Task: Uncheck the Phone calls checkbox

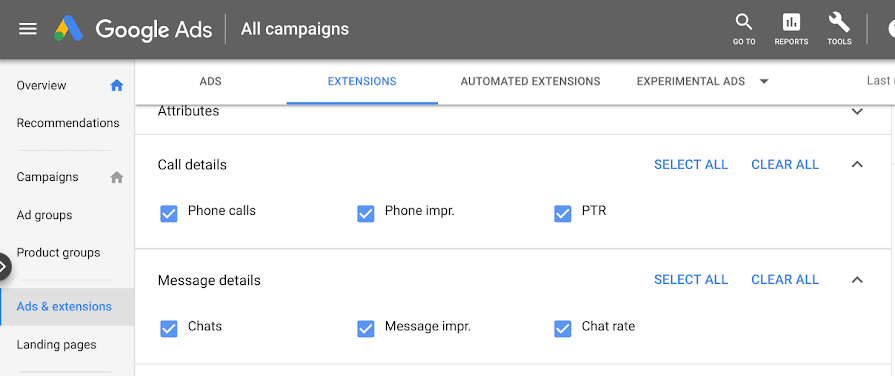Action: (x=168, y=213)
